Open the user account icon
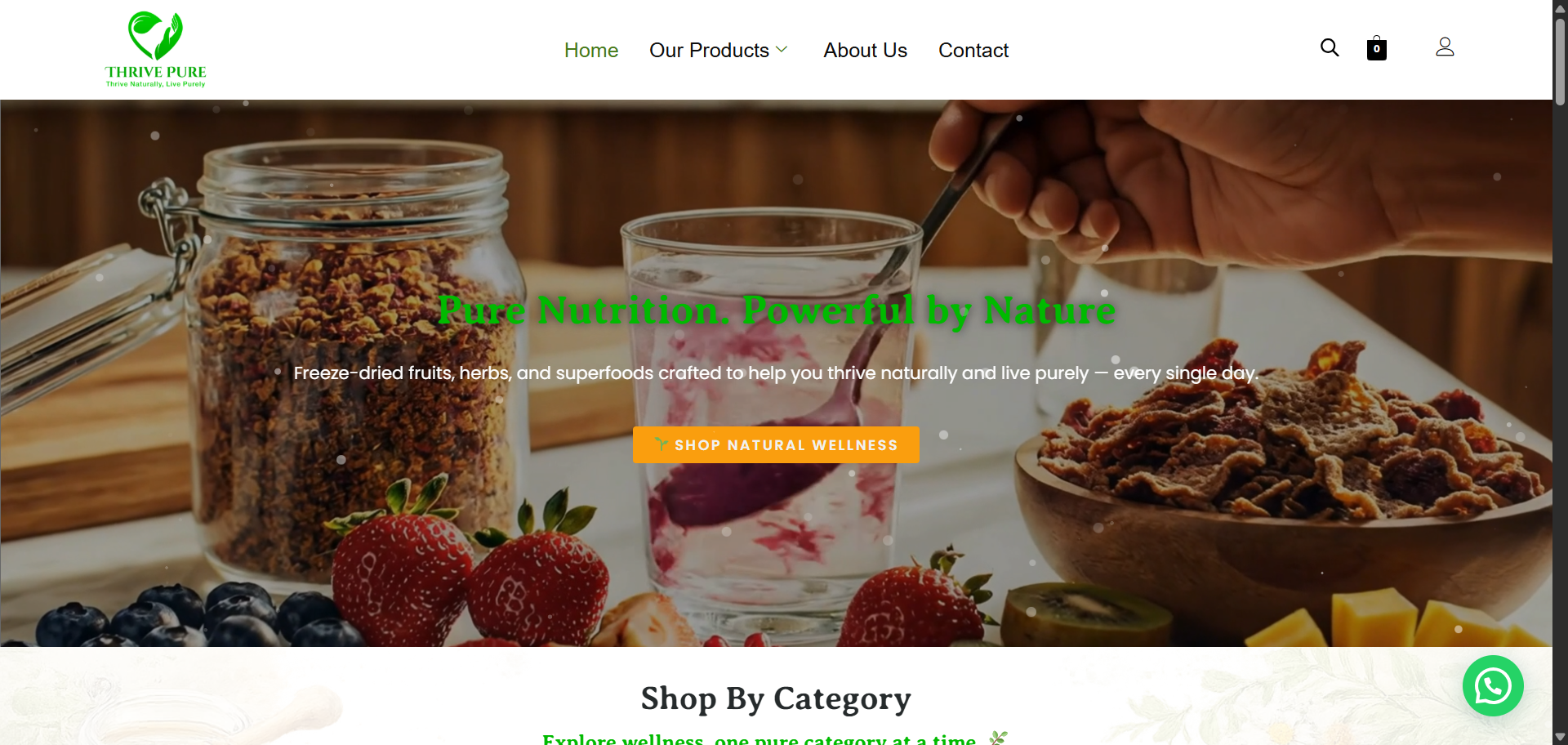The width and height of the screenshot is (1568, 745). tap(1445, 47)
